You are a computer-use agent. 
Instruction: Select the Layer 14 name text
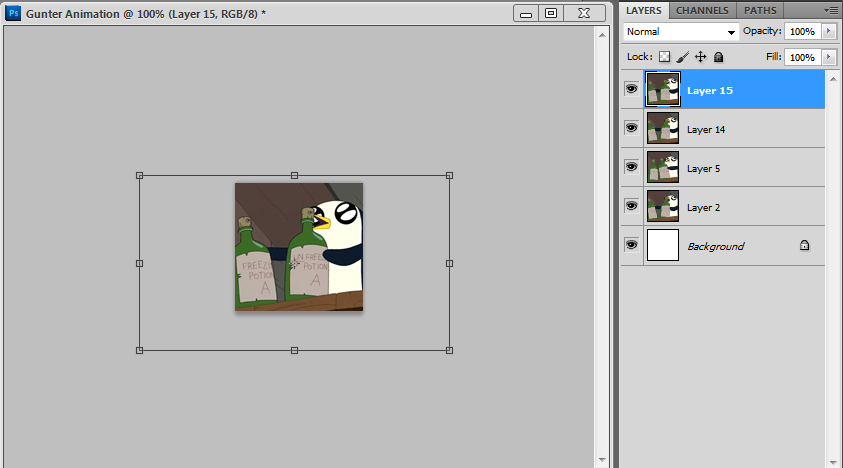click(x=706, y=130)
